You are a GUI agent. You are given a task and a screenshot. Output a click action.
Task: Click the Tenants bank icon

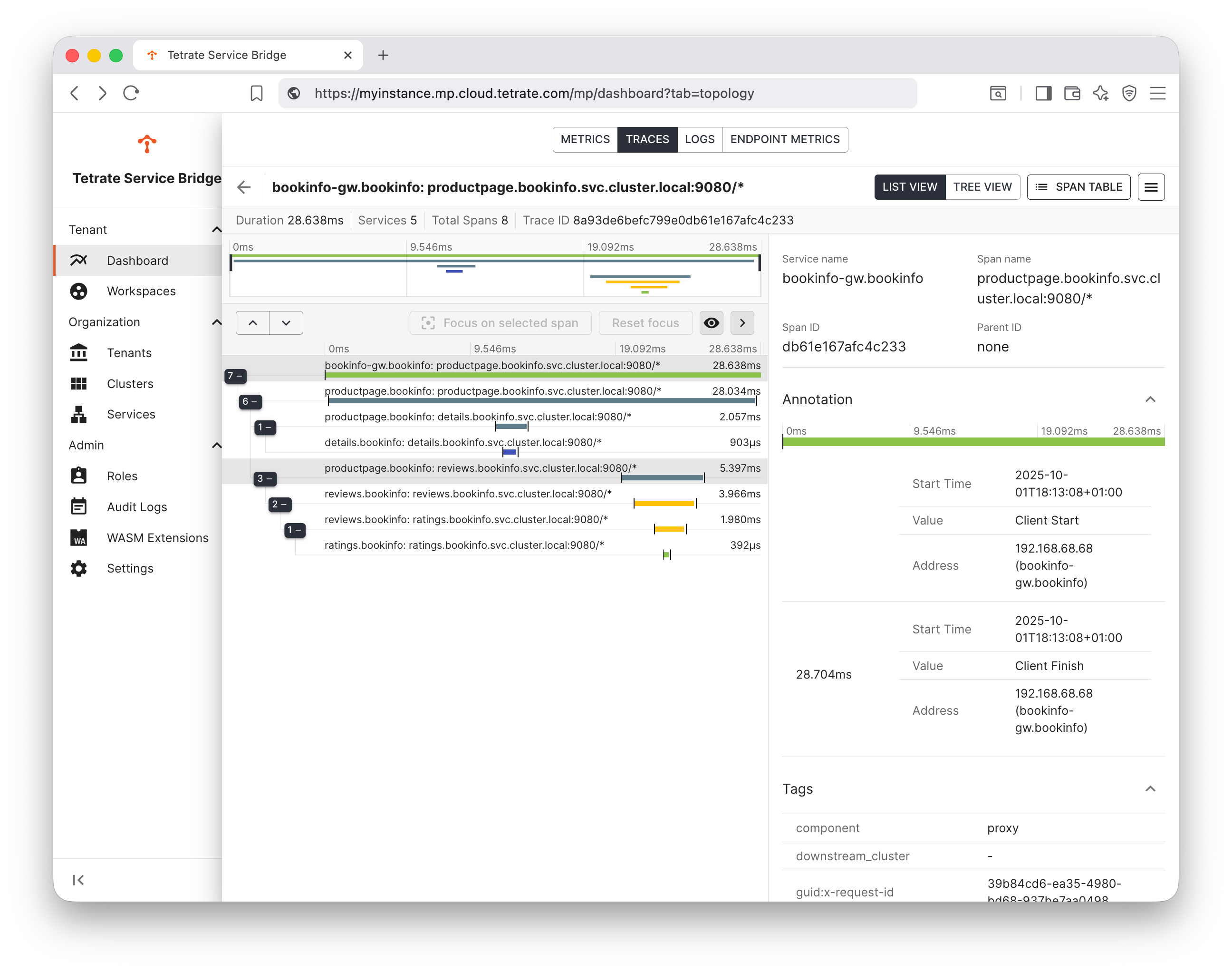[x=78, y=353]
